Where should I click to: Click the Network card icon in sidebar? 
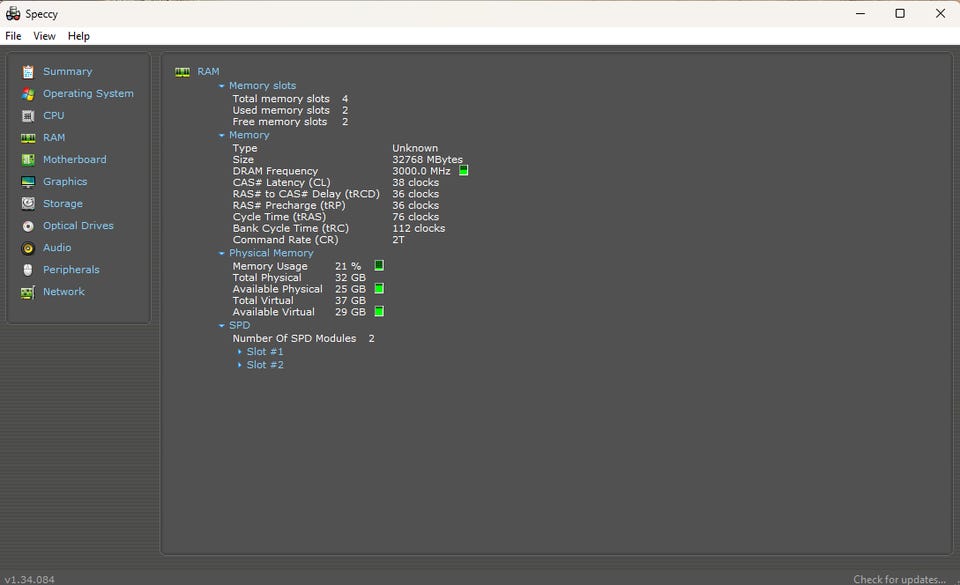click(x=28, y=292)
